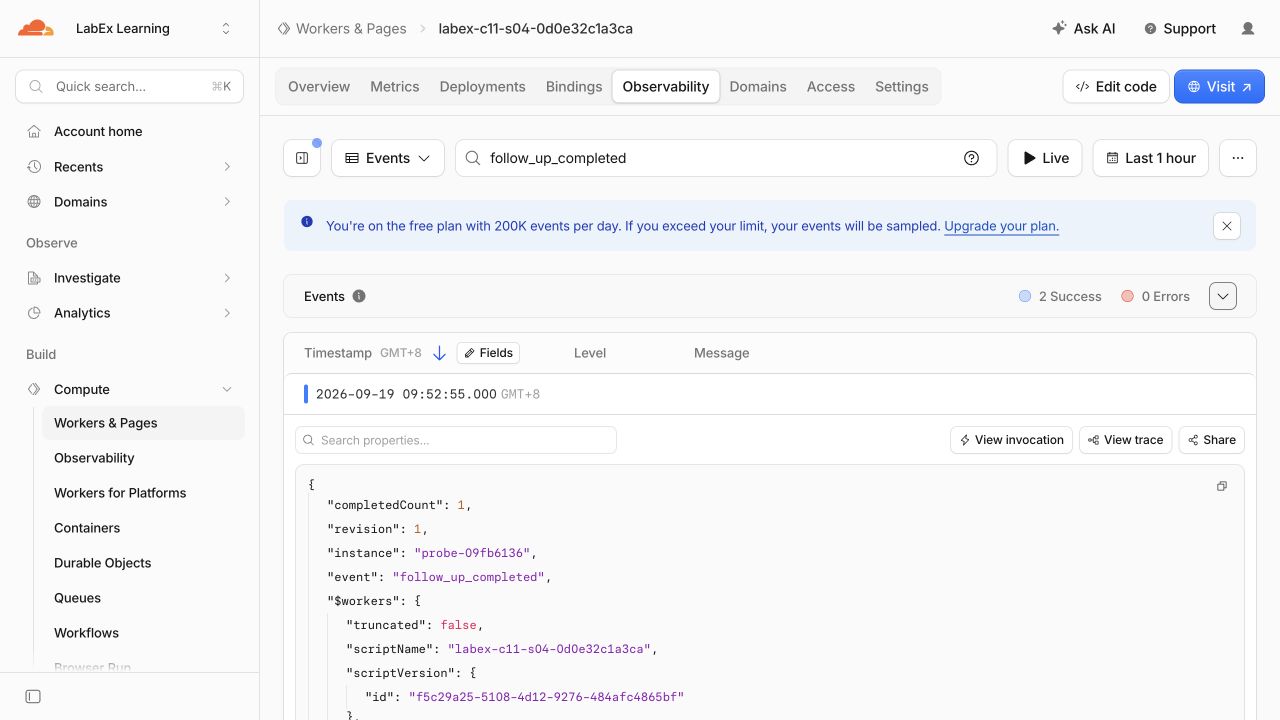Toggle the side panel layout icon
The width and height of the screenshot is (1280, 720).
click(302, 158)
